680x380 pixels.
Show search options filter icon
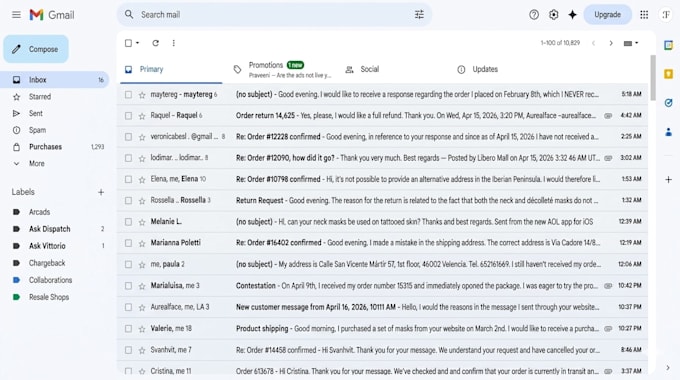point(419,15)
